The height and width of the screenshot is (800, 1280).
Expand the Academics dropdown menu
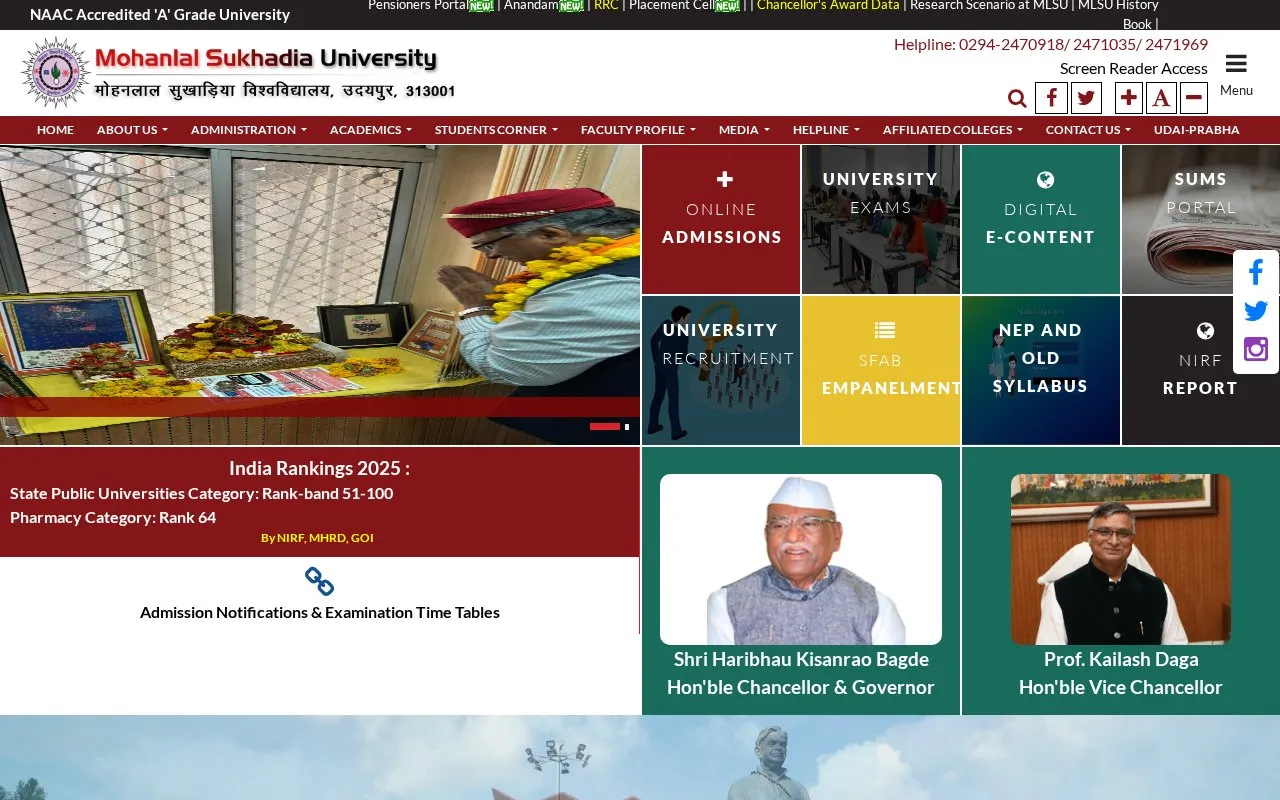[371, 130]
